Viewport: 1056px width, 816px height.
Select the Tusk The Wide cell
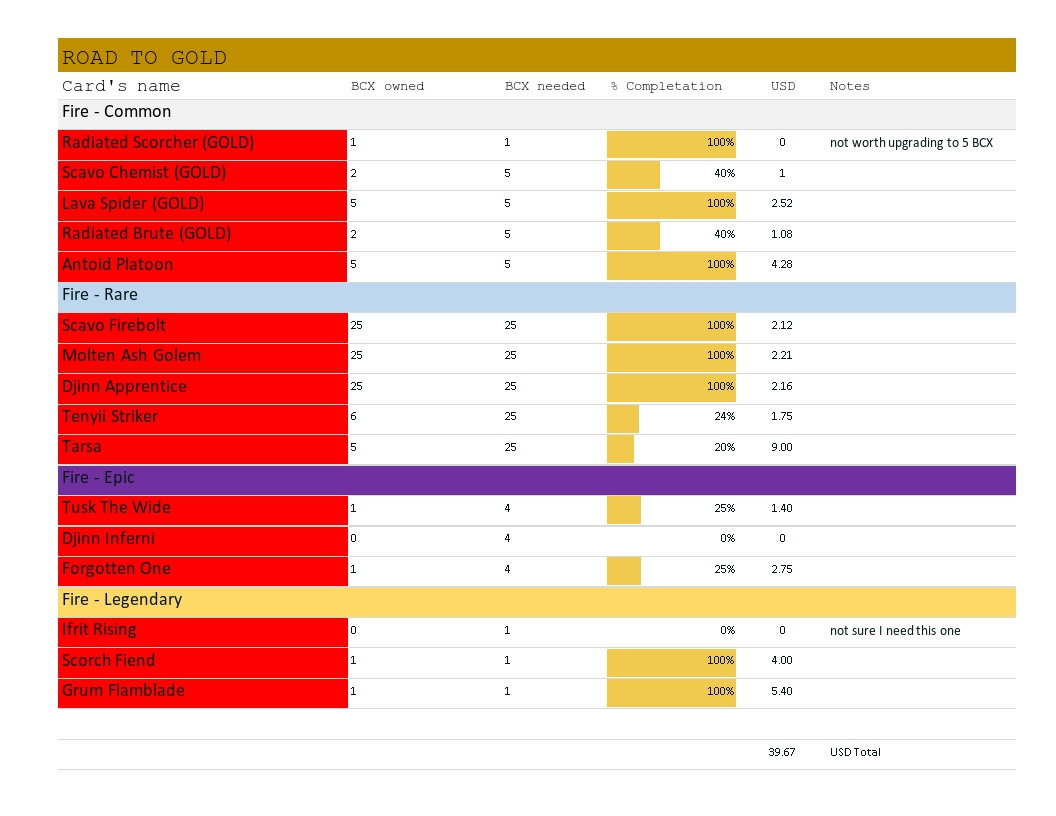pos(203,508)
